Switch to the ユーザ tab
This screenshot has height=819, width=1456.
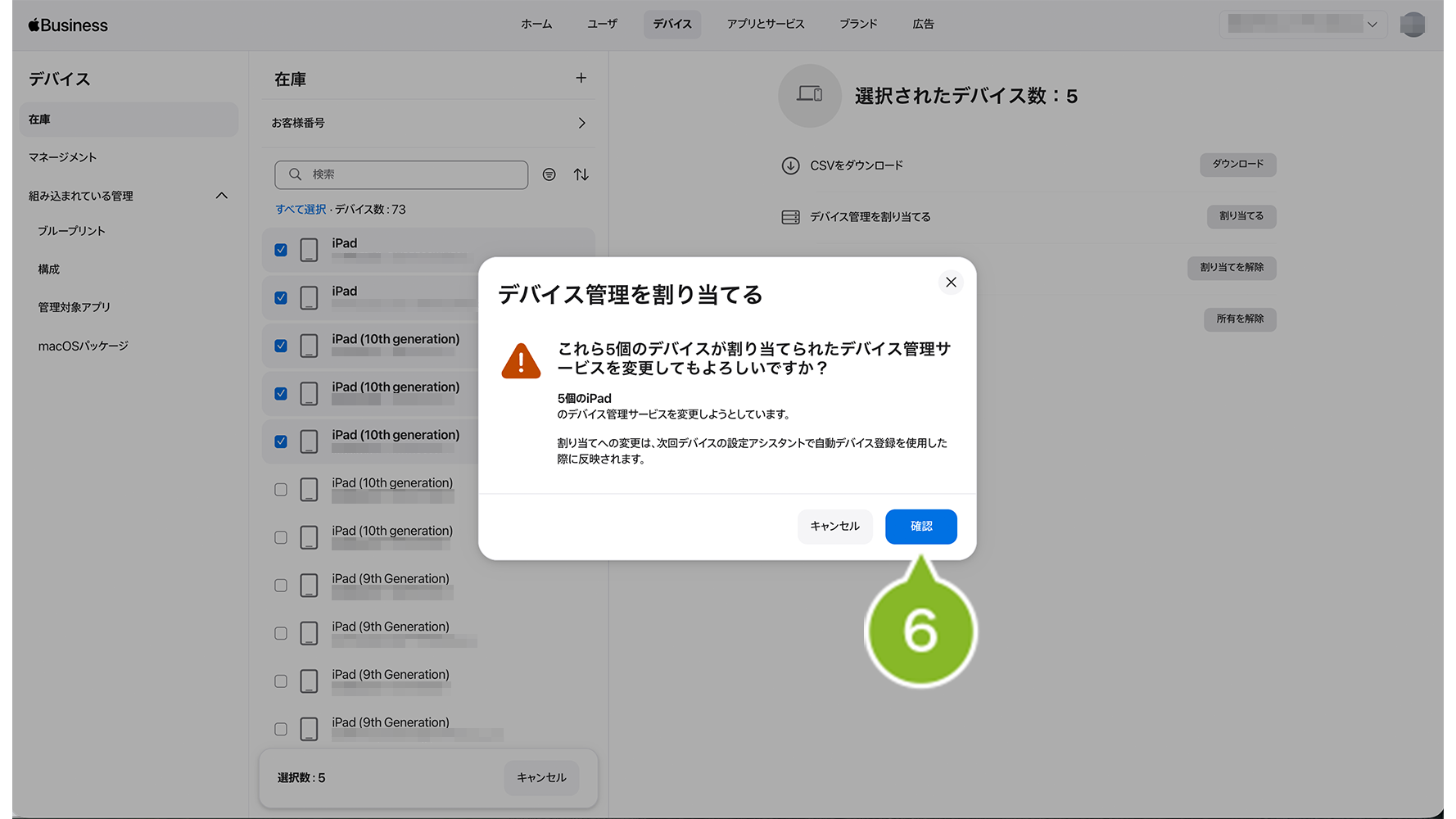pyautogui.click(x=602, y=25)
